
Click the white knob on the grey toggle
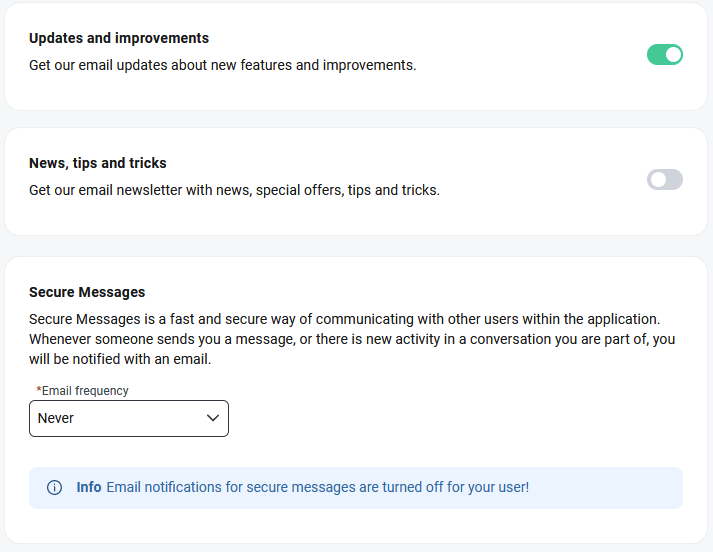click(x=657, y=179)
